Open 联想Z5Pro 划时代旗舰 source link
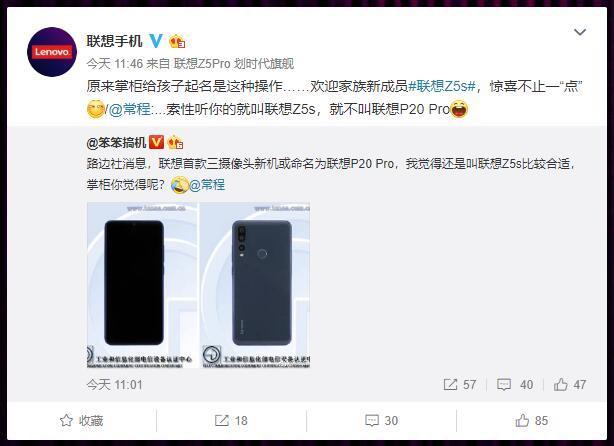The width and height of the screenshot is (614, 446). coord(234,63)
